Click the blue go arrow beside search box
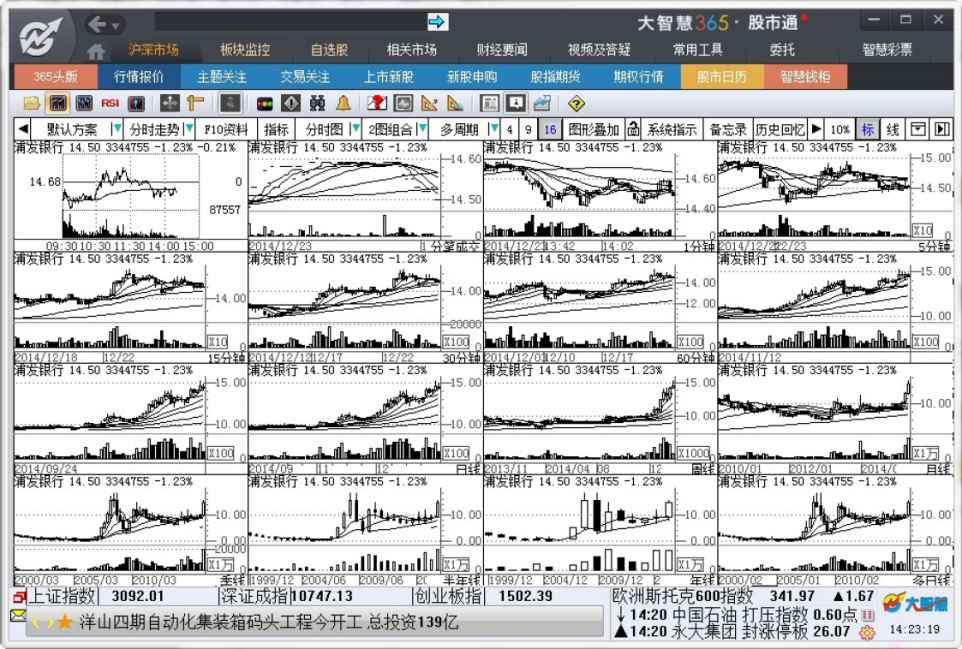This screenshot has height=649, width=962. click(437, 22)
